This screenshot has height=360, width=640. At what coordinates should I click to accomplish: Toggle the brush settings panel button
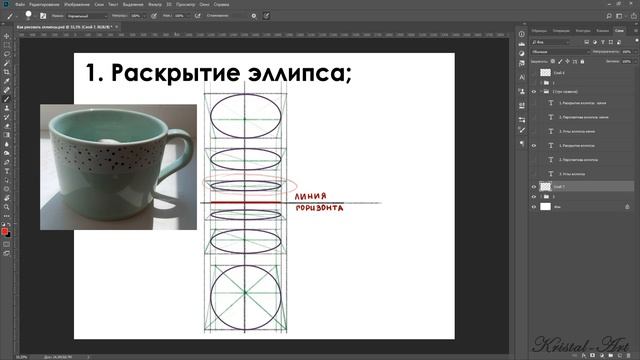pos(43,16)
